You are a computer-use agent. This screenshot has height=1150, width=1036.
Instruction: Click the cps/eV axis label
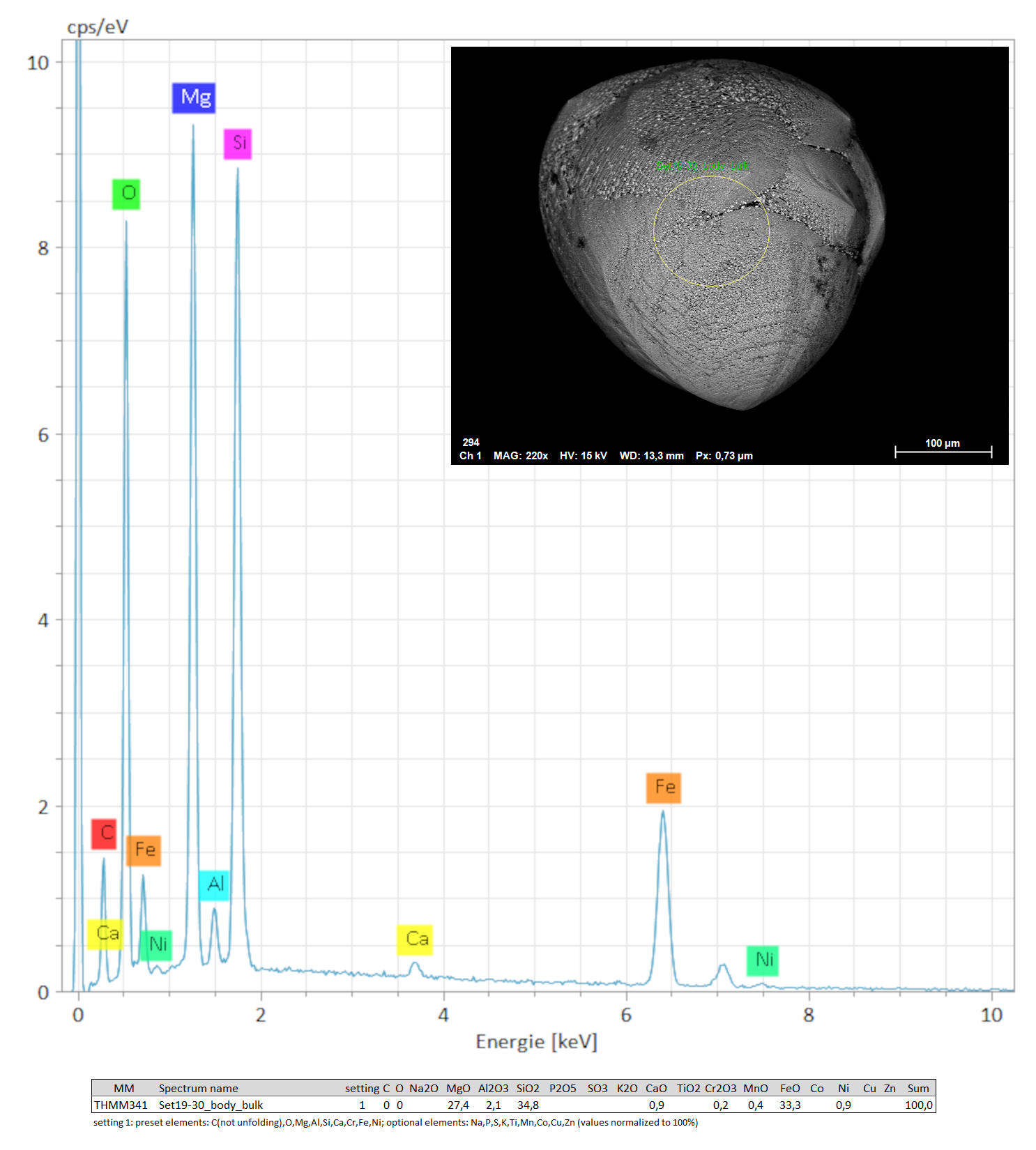tap(98, 26)
